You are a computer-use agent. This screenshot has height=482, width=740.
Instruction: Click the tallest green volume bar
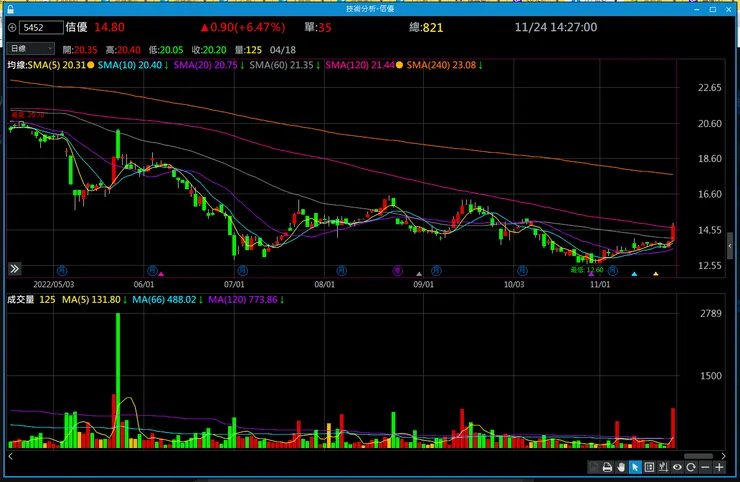point(118,380)
